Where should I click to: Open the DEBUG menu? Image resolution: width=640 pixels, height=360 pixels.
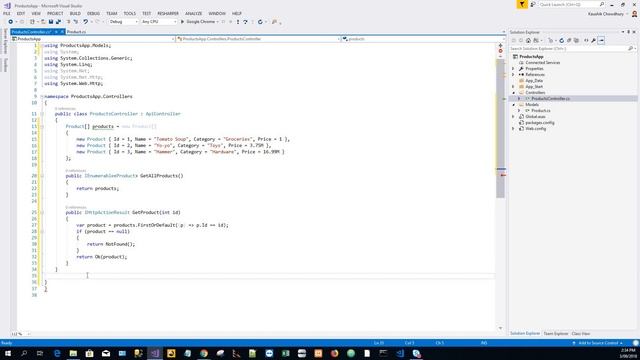click(x=93, y=13)
